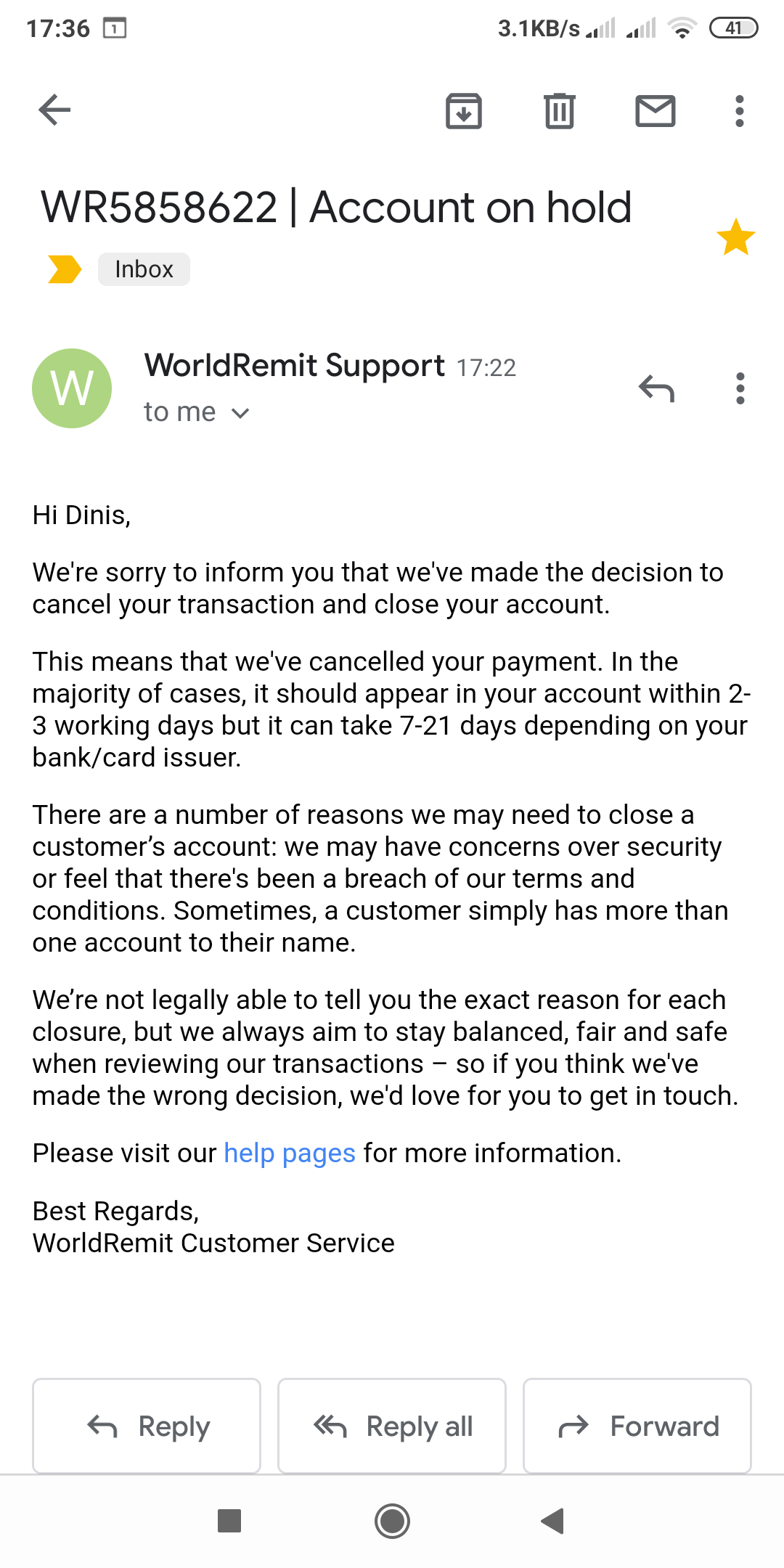
Task: Open message options three-dot menu
Action: 740,388
